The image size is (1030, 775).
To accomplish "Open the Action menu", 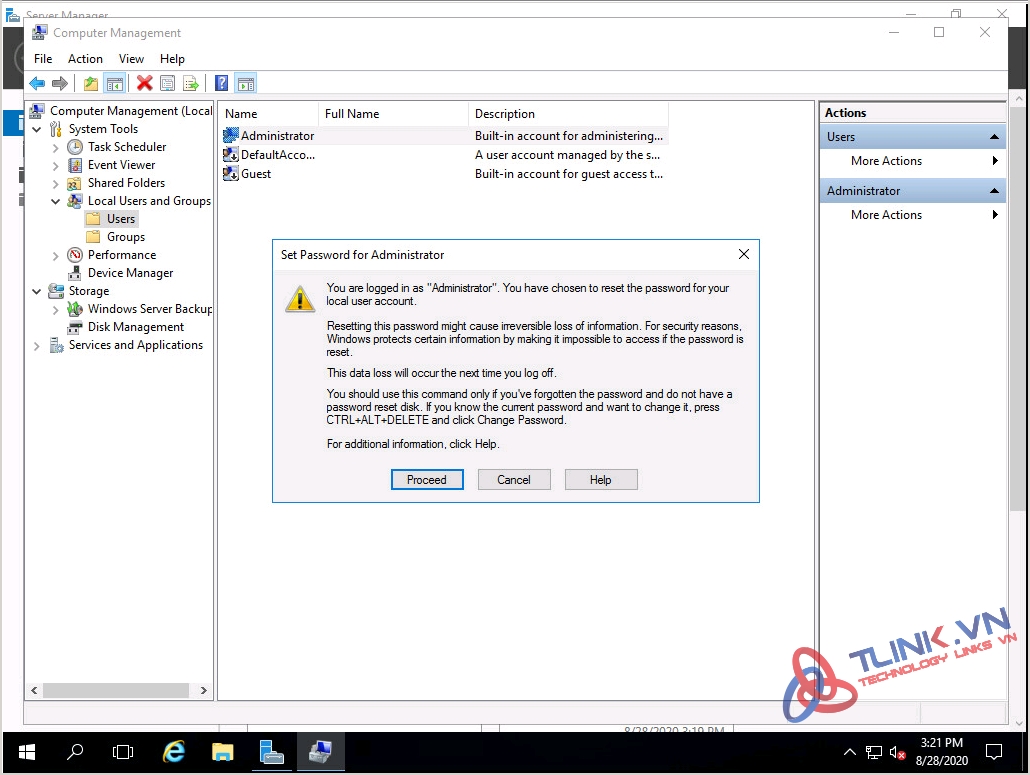I will pyautogui.click(x=85, y=59).
